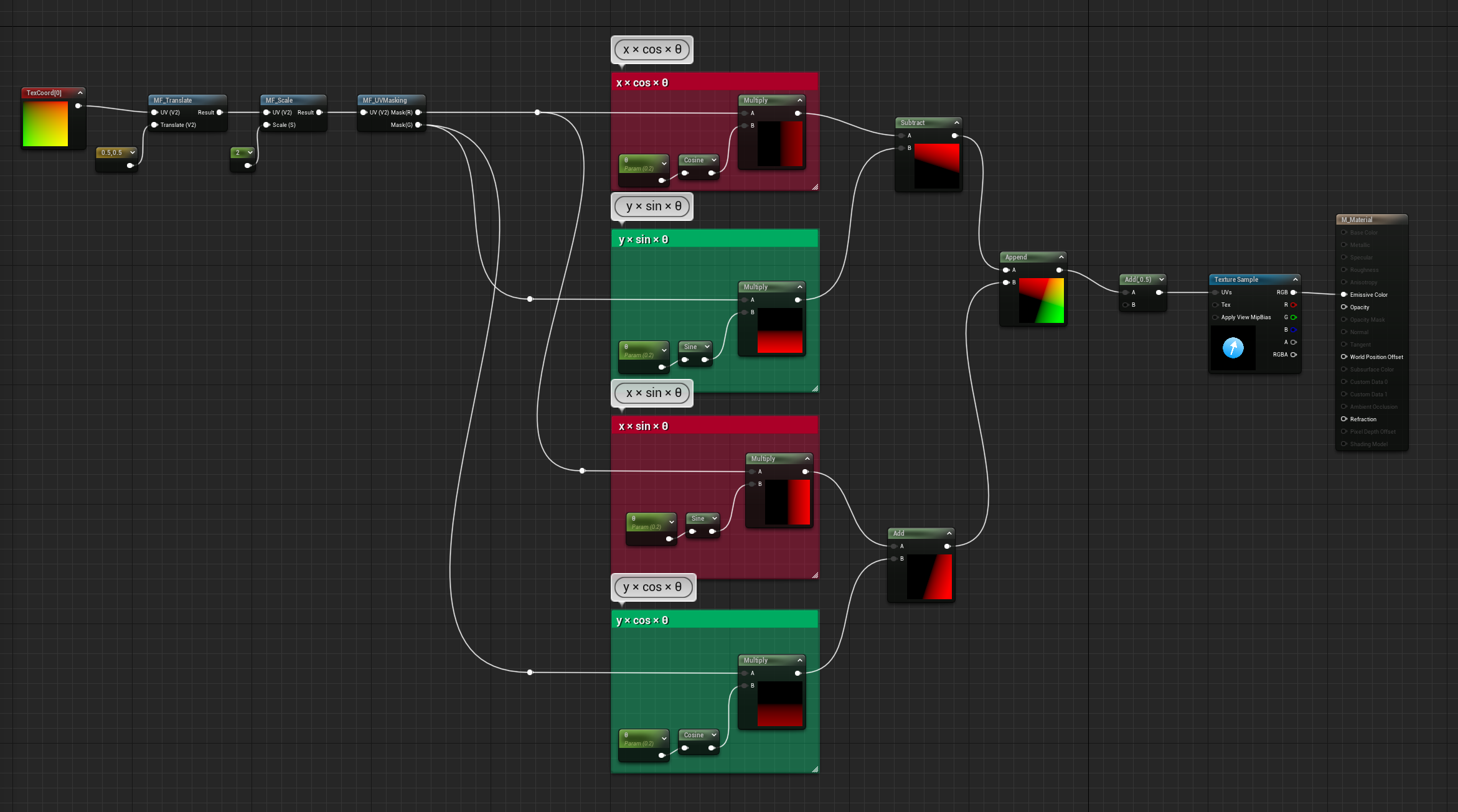Click the Texture Sample arrow texture thumbnail
1458x812 pixels.
pyautogui.click(x=1233, y=348)
